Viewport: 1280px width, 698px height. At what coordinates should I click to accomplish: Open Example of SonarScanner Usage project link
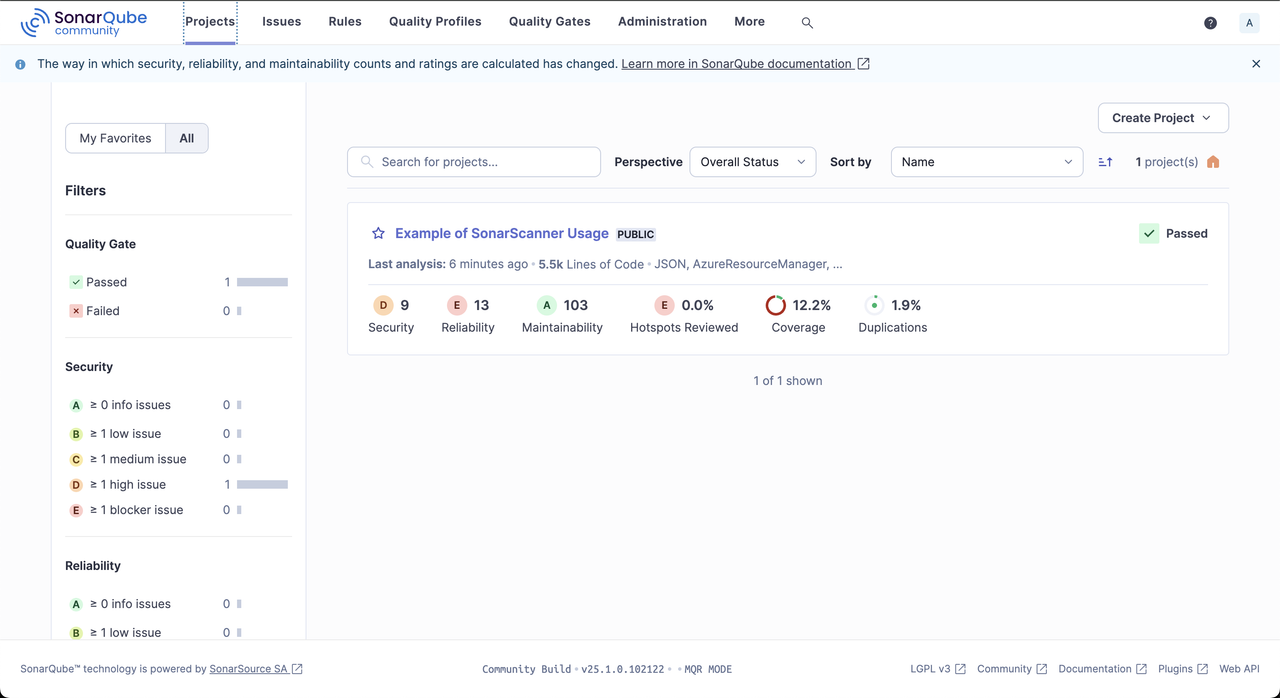501,234
